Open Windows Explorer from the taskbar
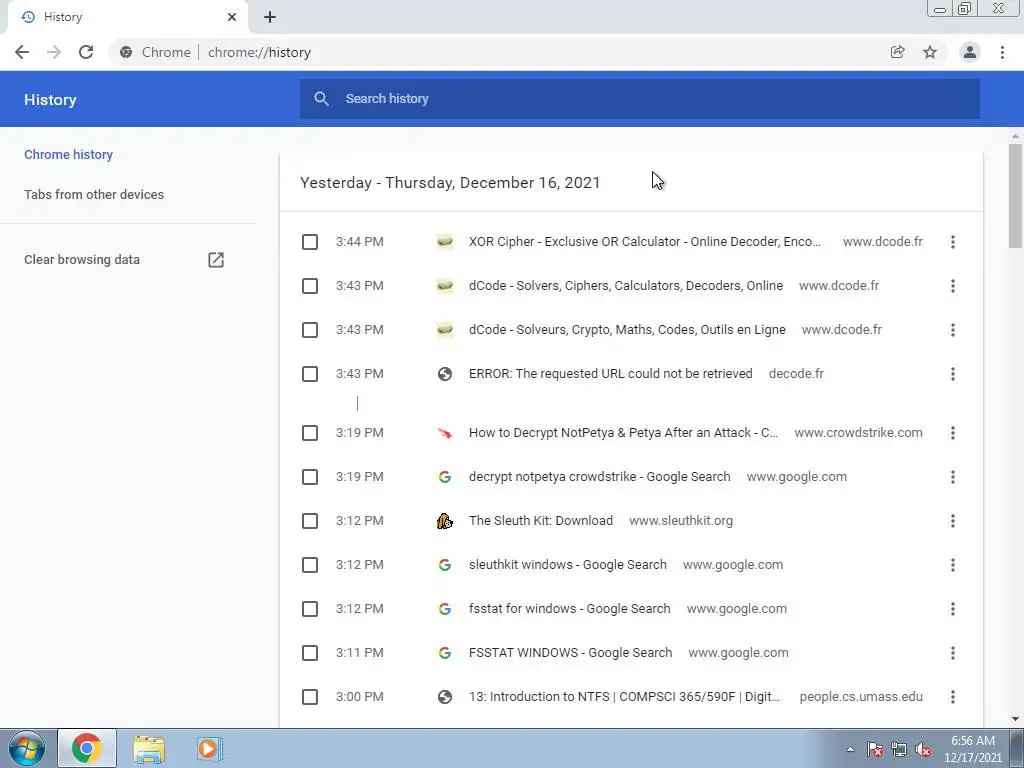1024x768 pixels. click(149, 749)
